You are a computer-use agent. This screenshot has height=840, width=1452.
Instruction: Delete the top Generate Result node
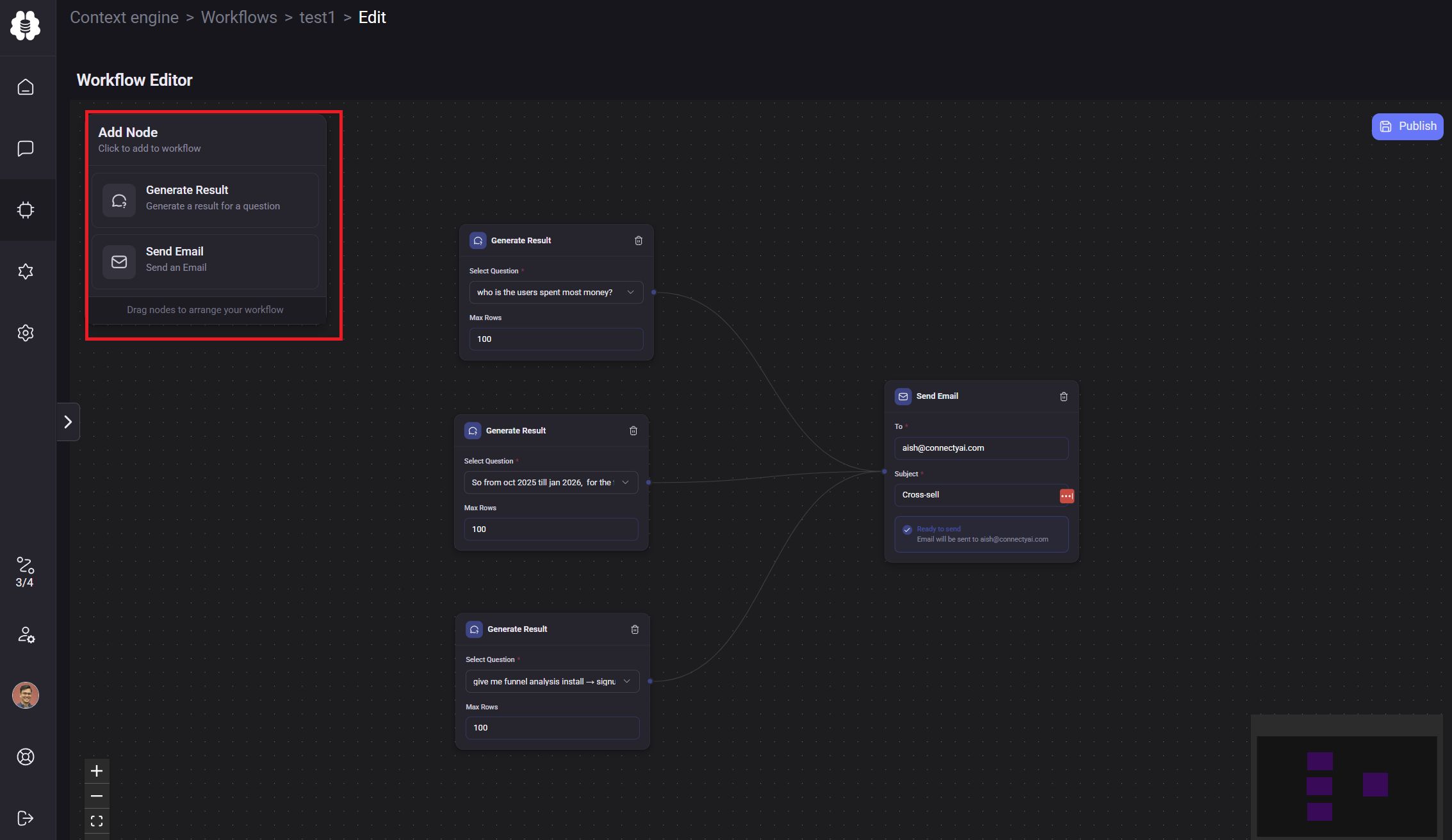[639, 241]
